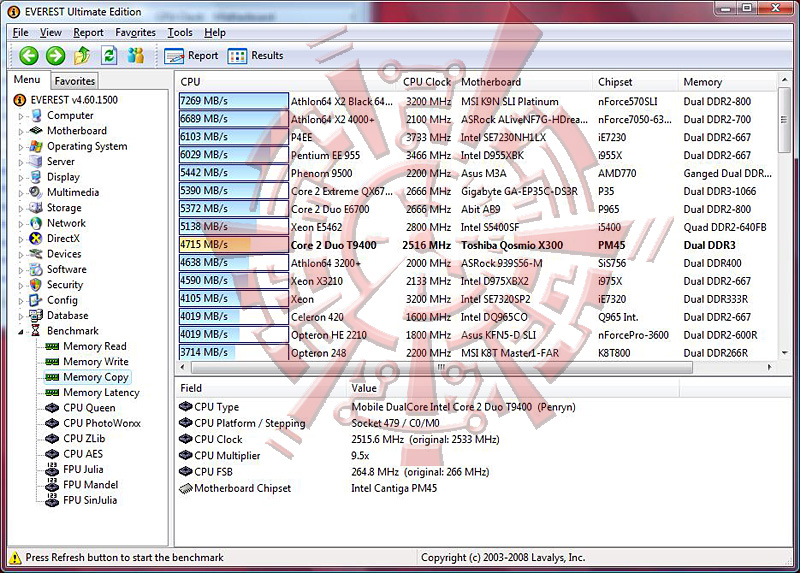
Task: Click the Storage icon in the tree
Action: (x=36, y=208)
